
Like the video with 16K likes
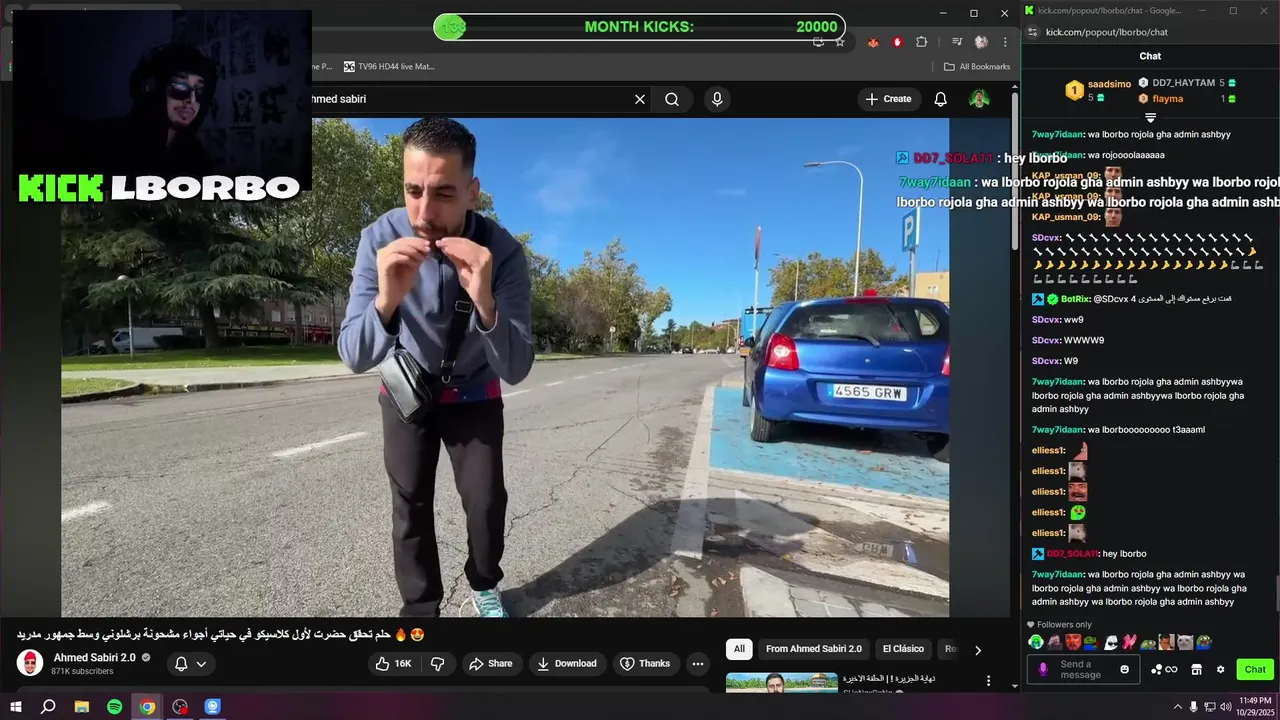(x=393, y=663)
